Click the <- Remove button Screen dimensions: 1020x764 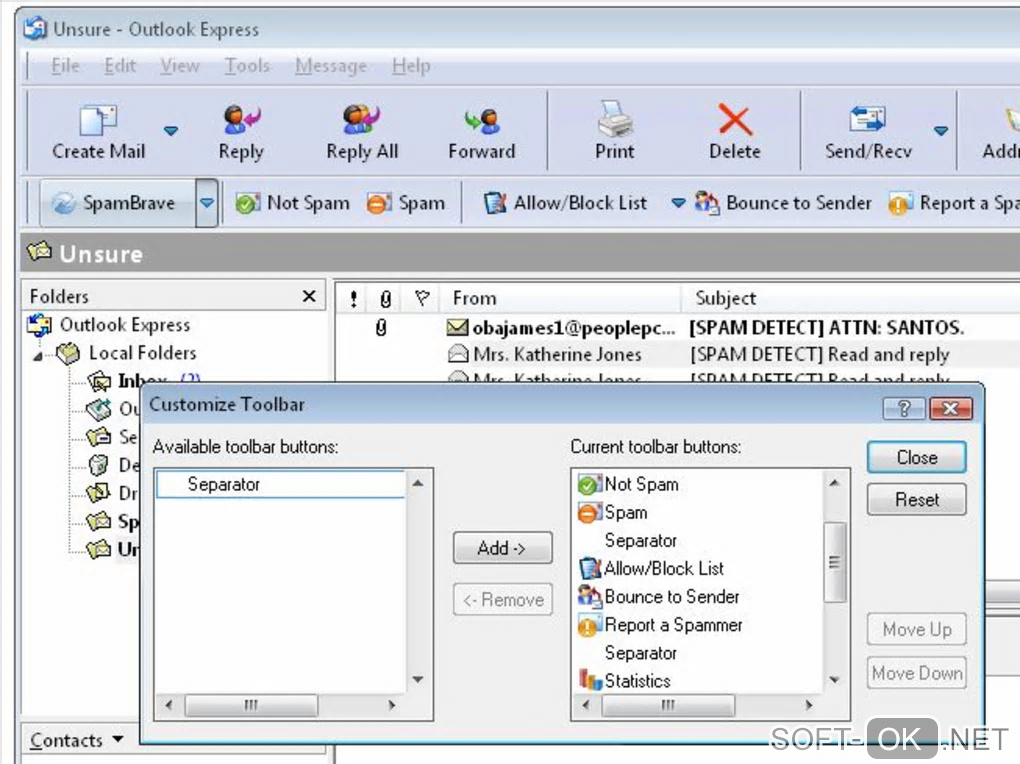coord(502,599)
